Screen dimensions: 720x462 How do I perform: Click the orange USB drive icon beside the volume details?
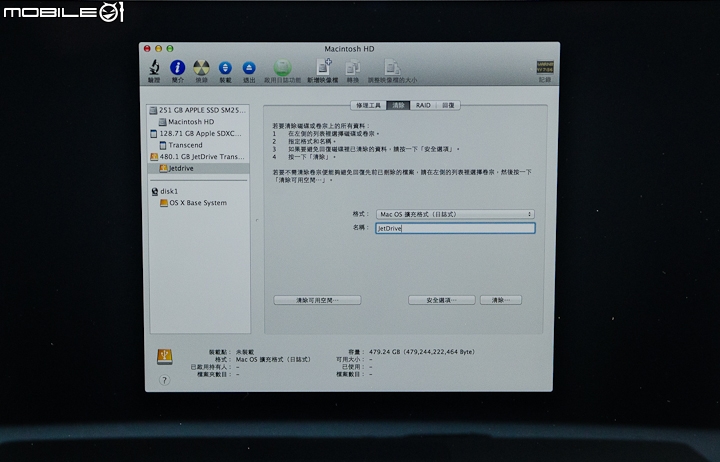164,356
